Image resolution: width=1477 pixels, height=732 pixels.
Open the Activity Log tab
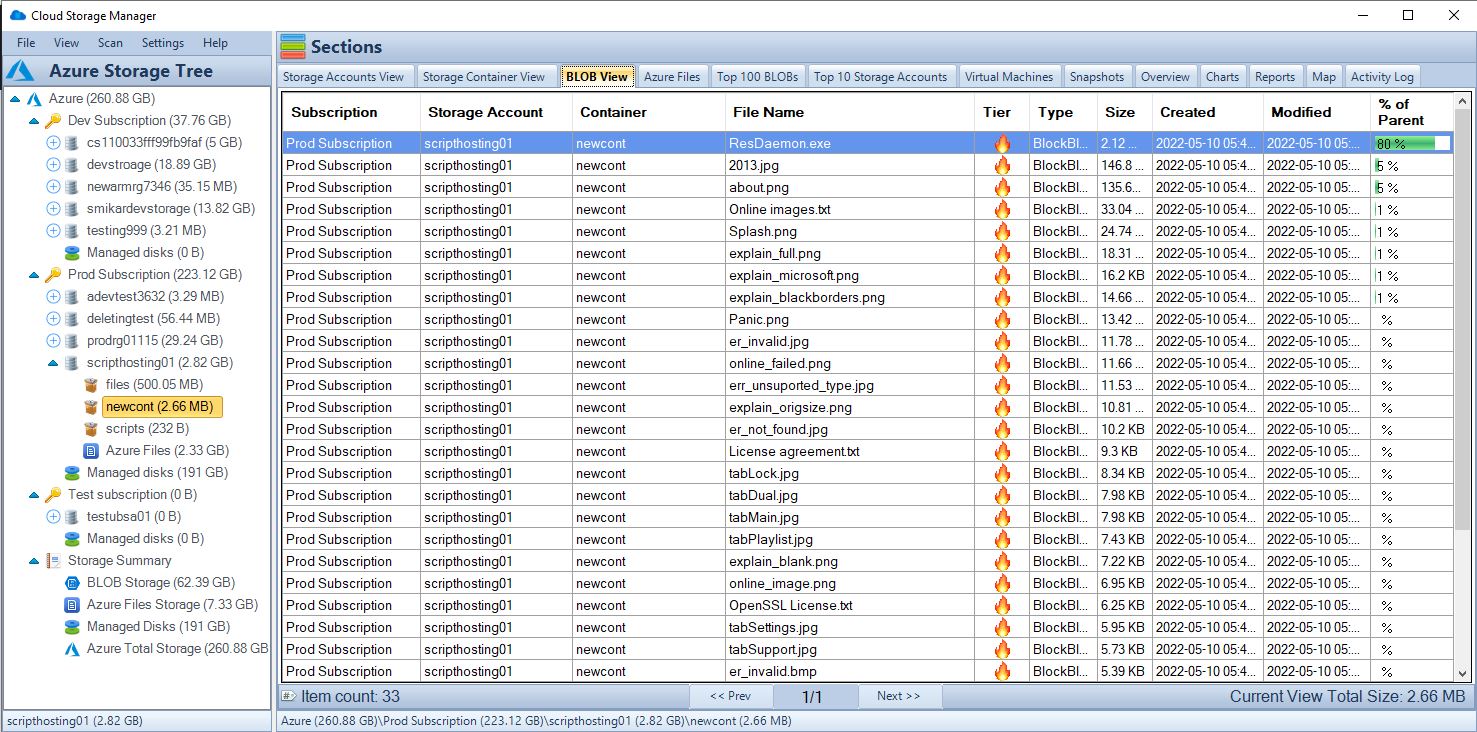click(x=1382, y=77)
